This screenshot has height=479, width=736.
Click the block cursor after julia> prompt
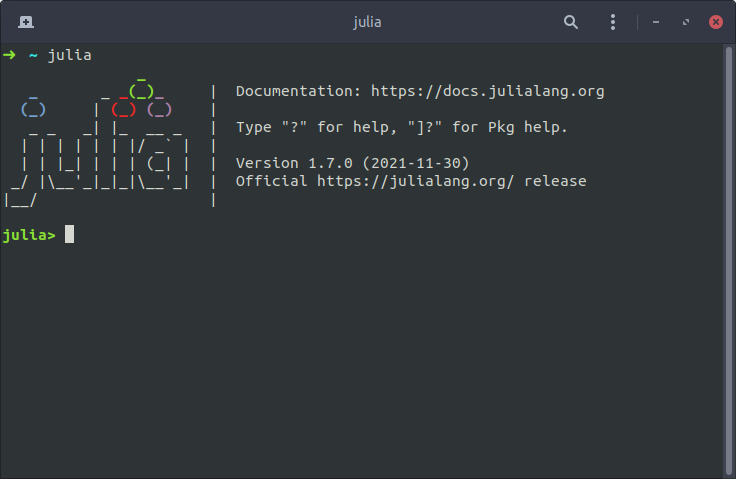(x=69, y=234)
